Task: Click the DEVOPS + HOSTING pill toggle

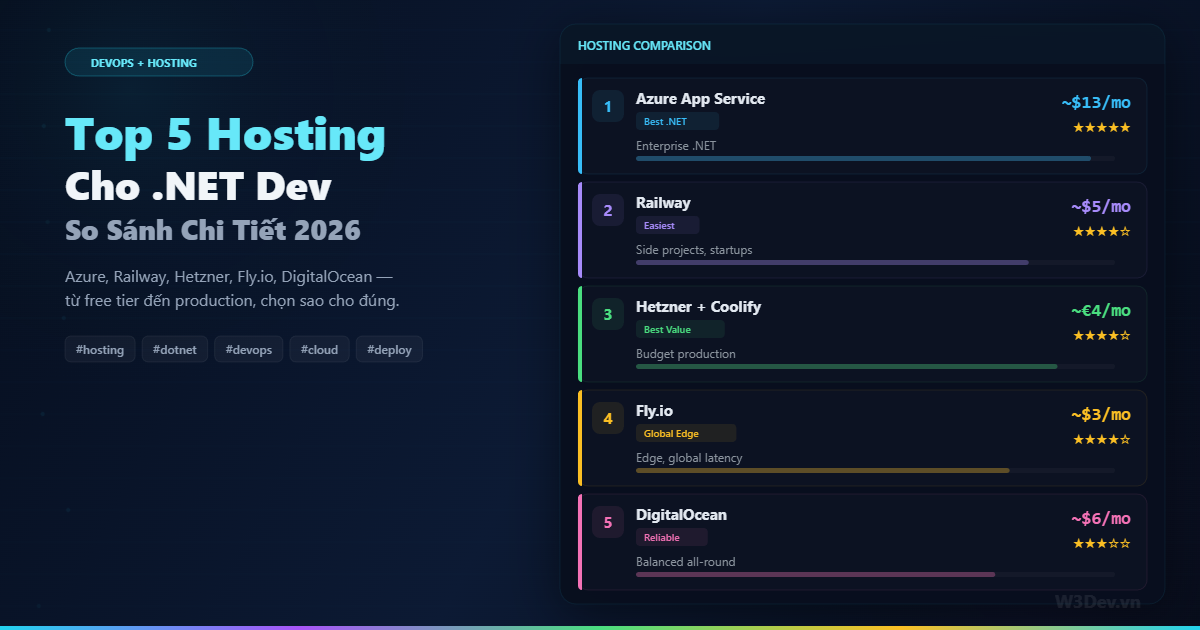Action: coord(159,61)
